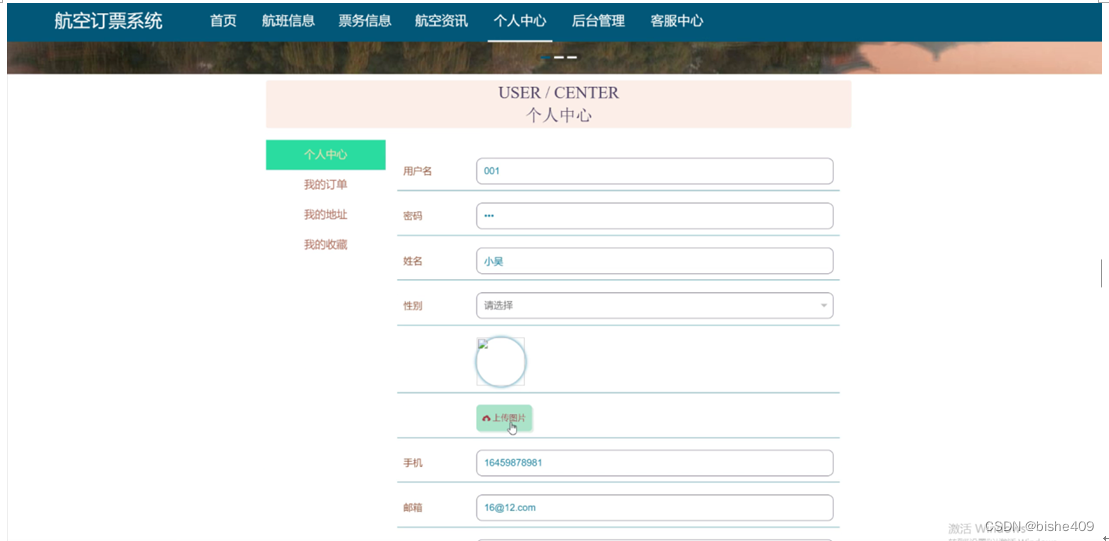
Task: Go to 票务信息 page
Action: (x=364, y=21)
